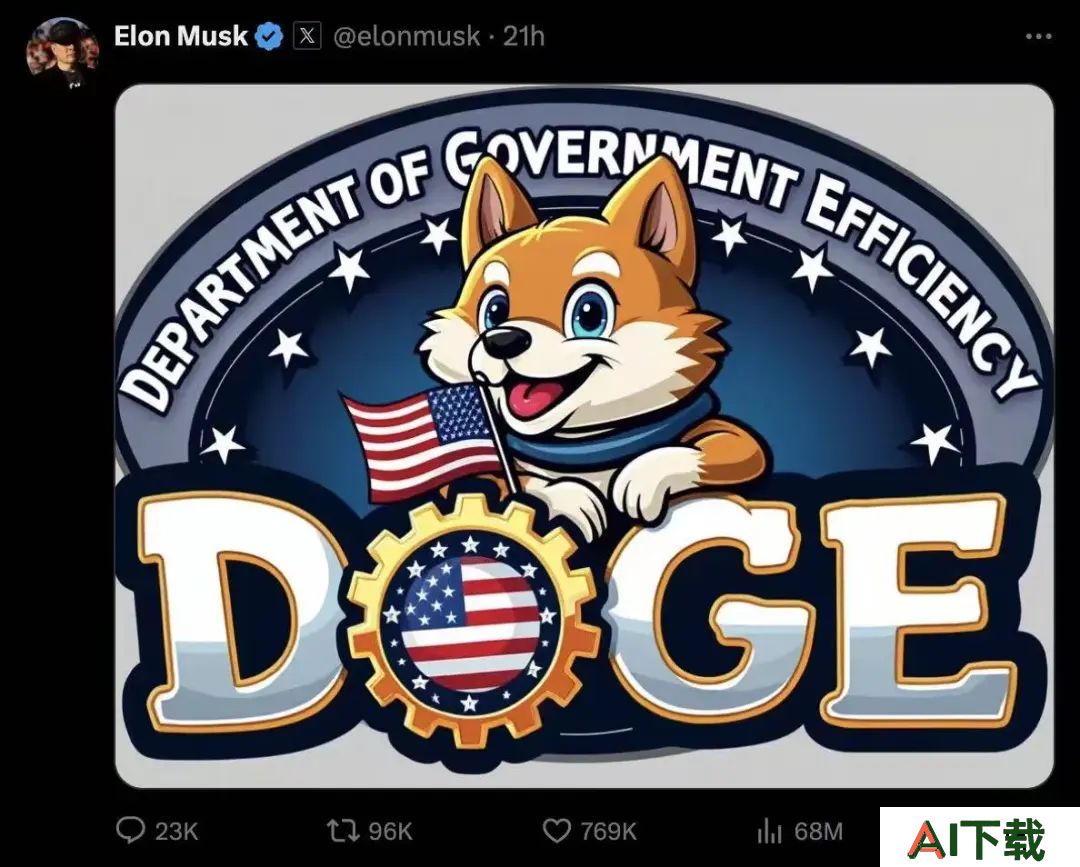Open the three-dot more options menu
Screen dimensions: 1080x867
click(x=1038, y=36)
